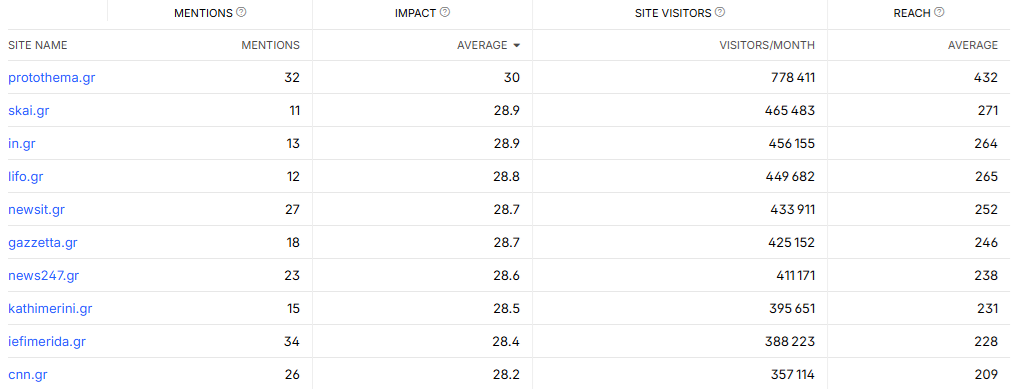Open the in.gr site link
The image size is (1017, 389).
pyautogui.click(x=21, y=144)
